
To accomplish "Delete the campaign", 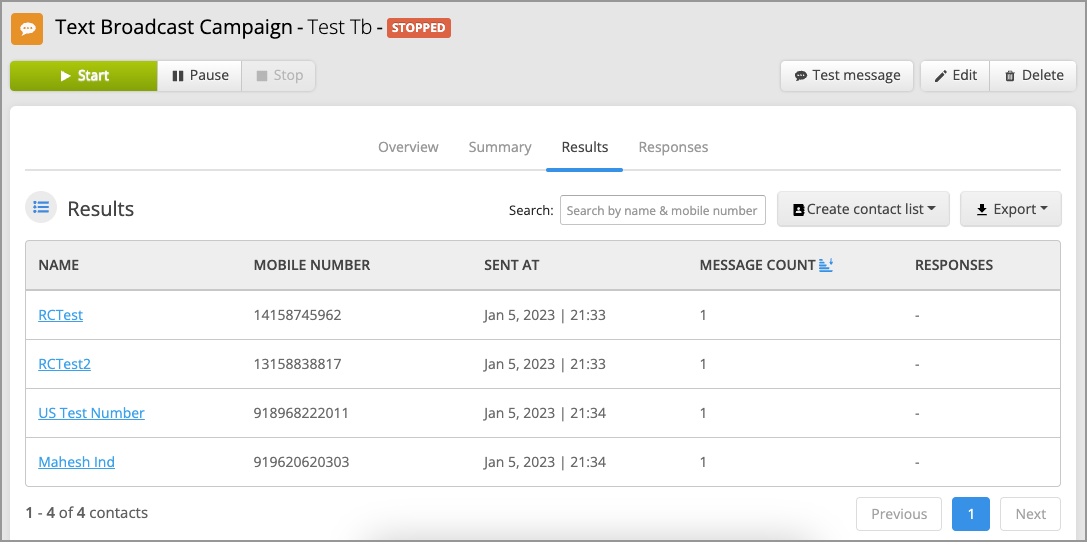I will (x=1033, y=76).
